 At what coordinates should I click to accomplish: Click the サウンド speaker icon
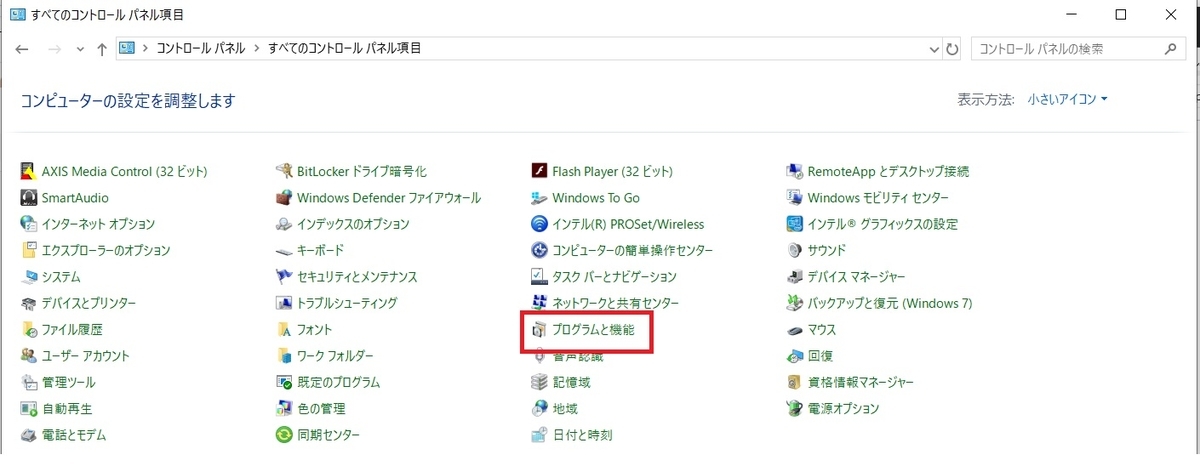tap(795, 250)
